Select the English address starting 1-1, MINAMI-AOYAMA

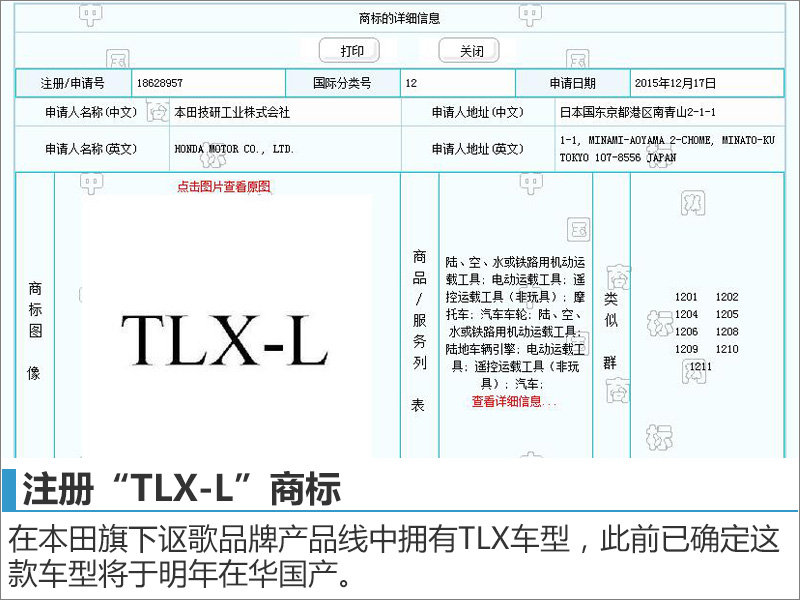coord(667,148)
